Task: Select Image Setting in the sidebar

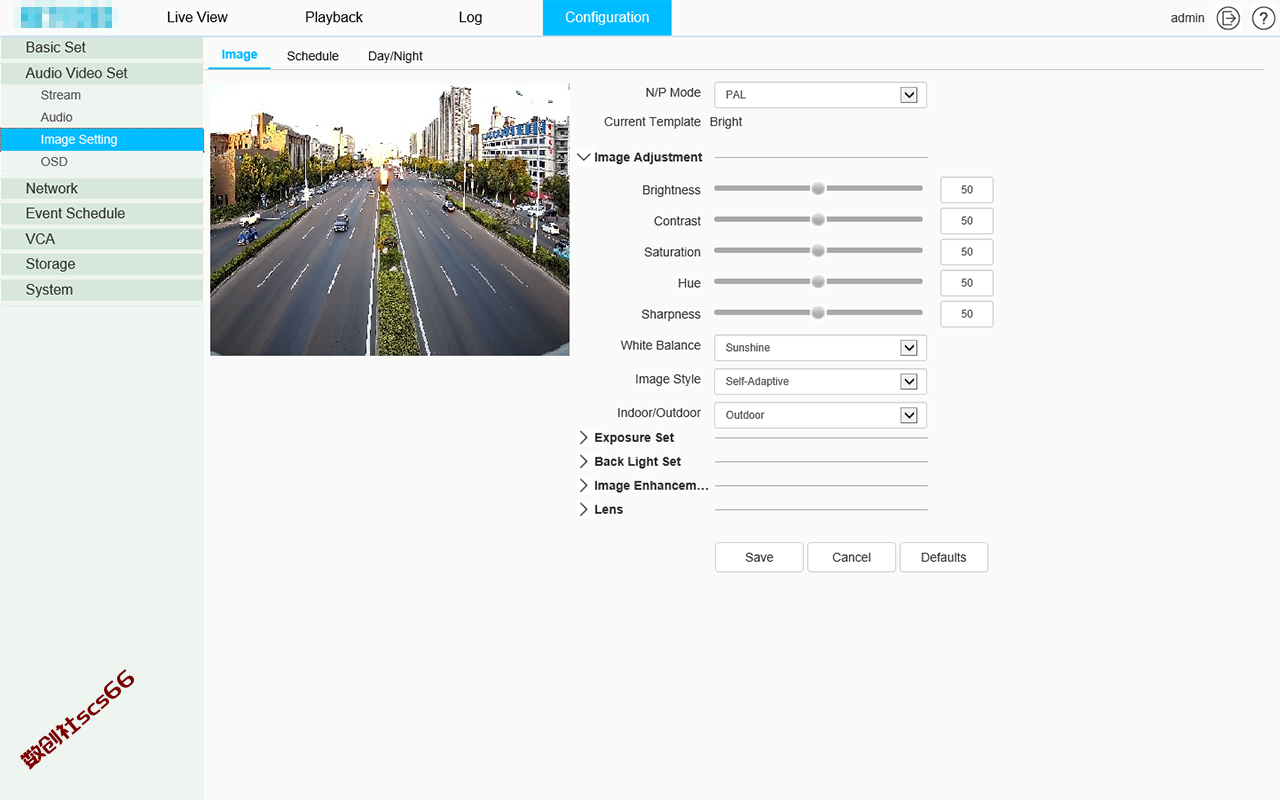Action: click(102, 139)
